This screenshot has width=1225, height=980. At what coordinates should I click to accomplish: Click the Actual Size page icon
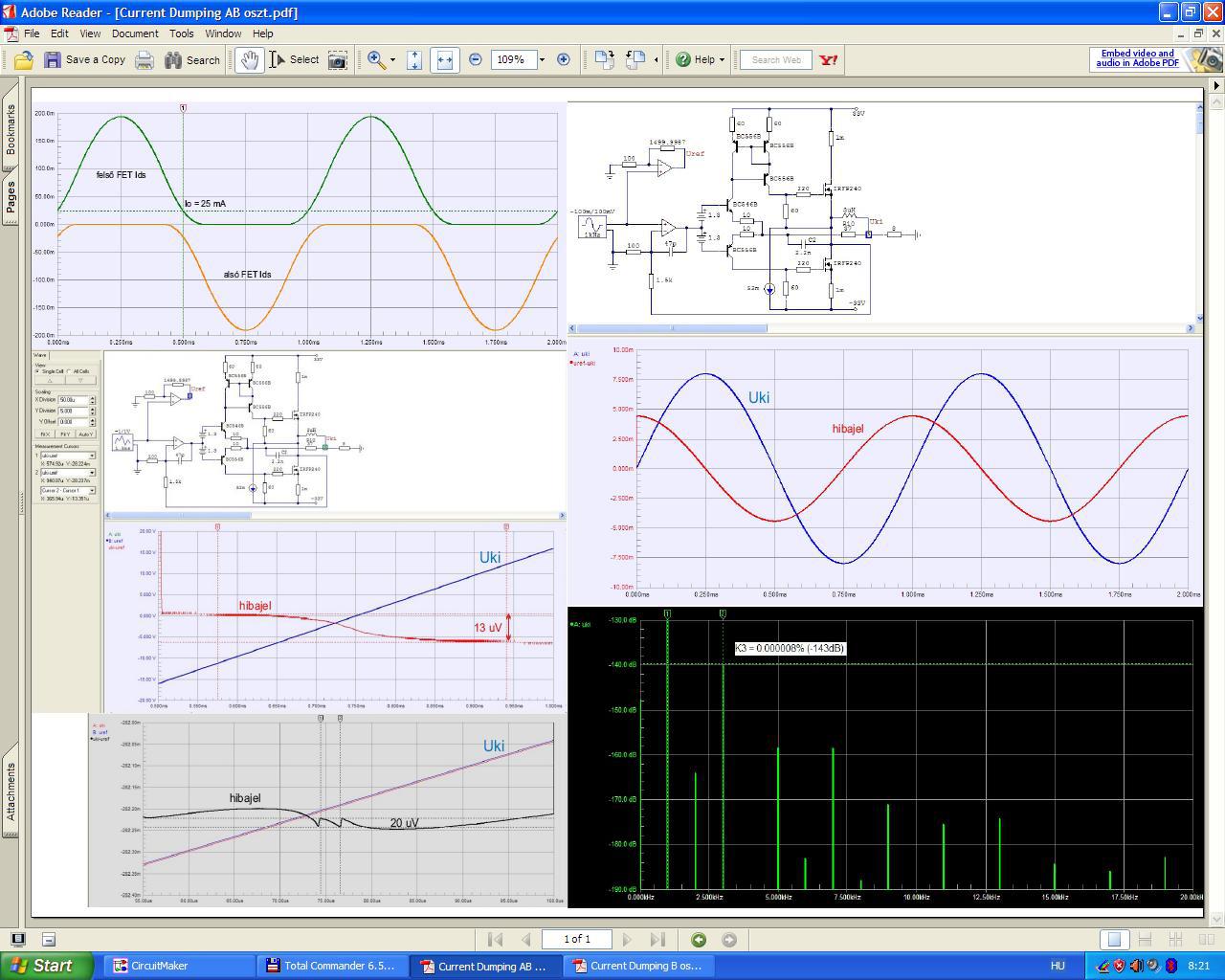pyautogui.click(x=414, y=59)
